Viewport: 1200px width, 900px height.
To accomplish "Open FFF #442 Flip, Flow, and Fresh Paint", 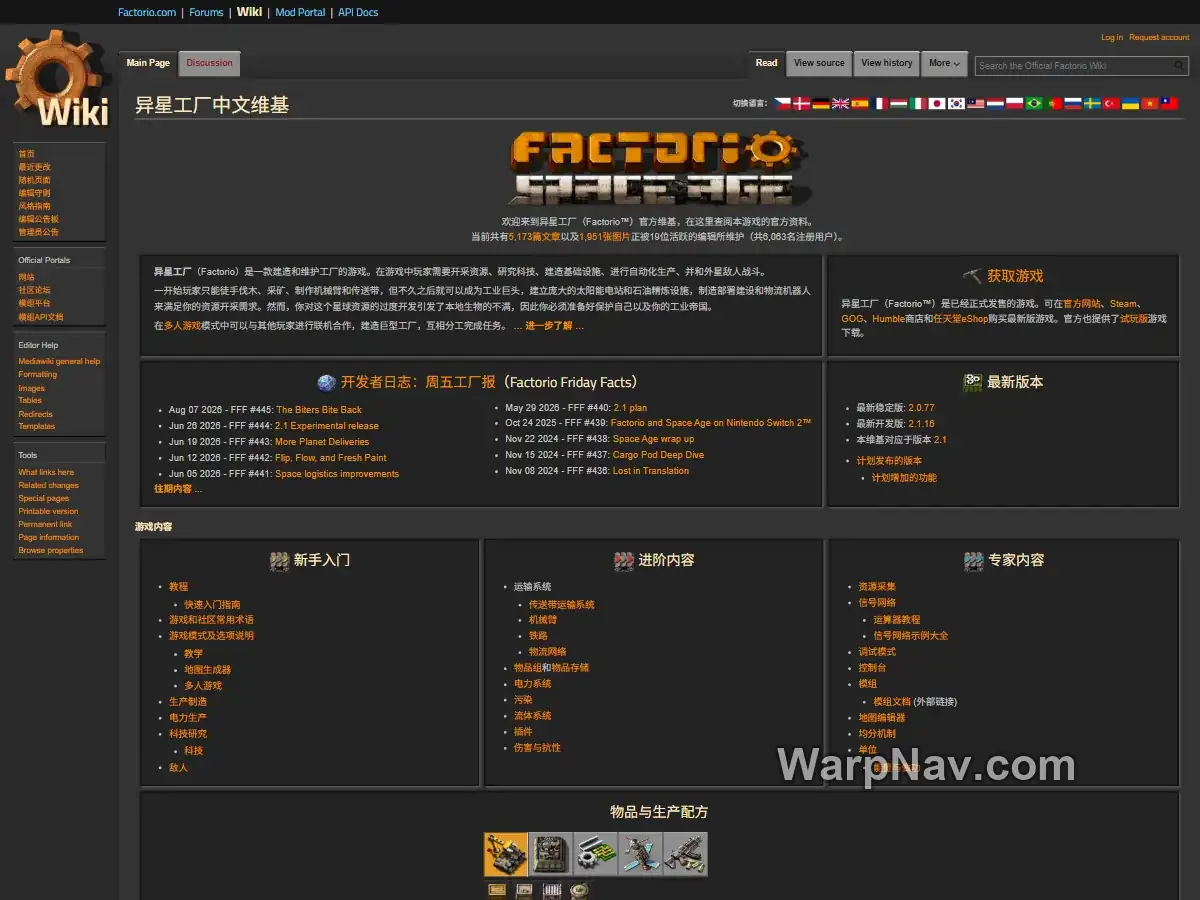I will tap(331, 458).
